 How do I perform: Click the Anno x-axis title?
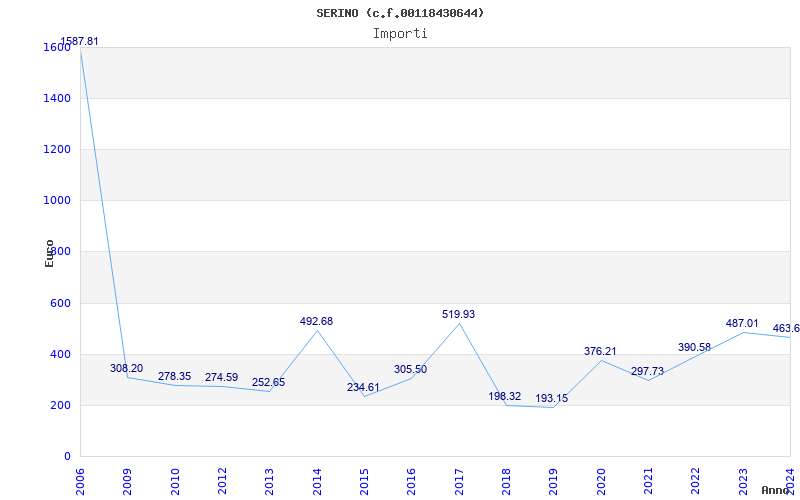point(775,490)
